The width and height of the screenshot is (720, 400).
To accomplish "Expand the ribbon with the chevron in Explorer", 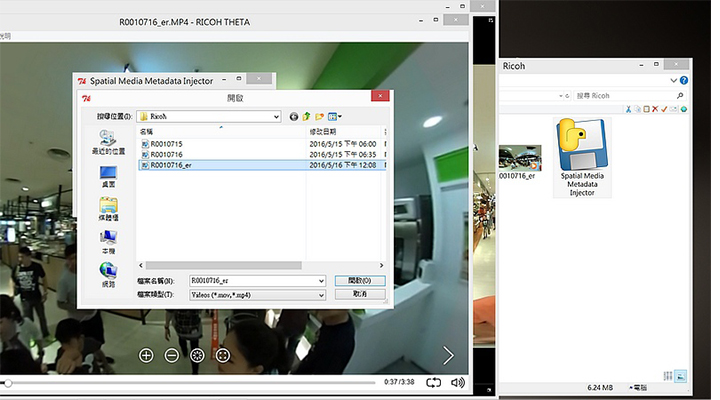I will 674,80.
